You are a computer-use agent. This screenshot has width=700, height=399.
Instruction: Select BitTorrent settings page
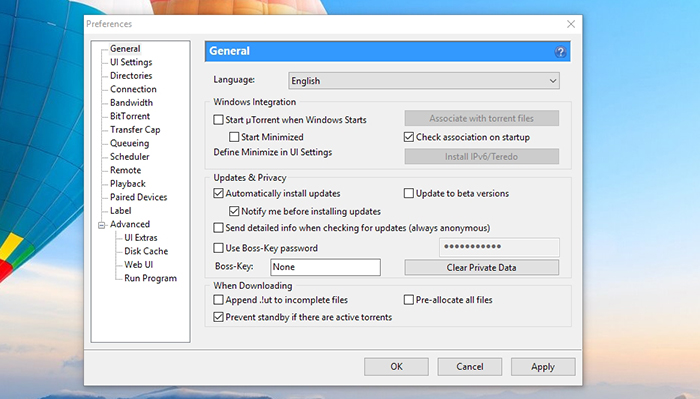[130, 116]
